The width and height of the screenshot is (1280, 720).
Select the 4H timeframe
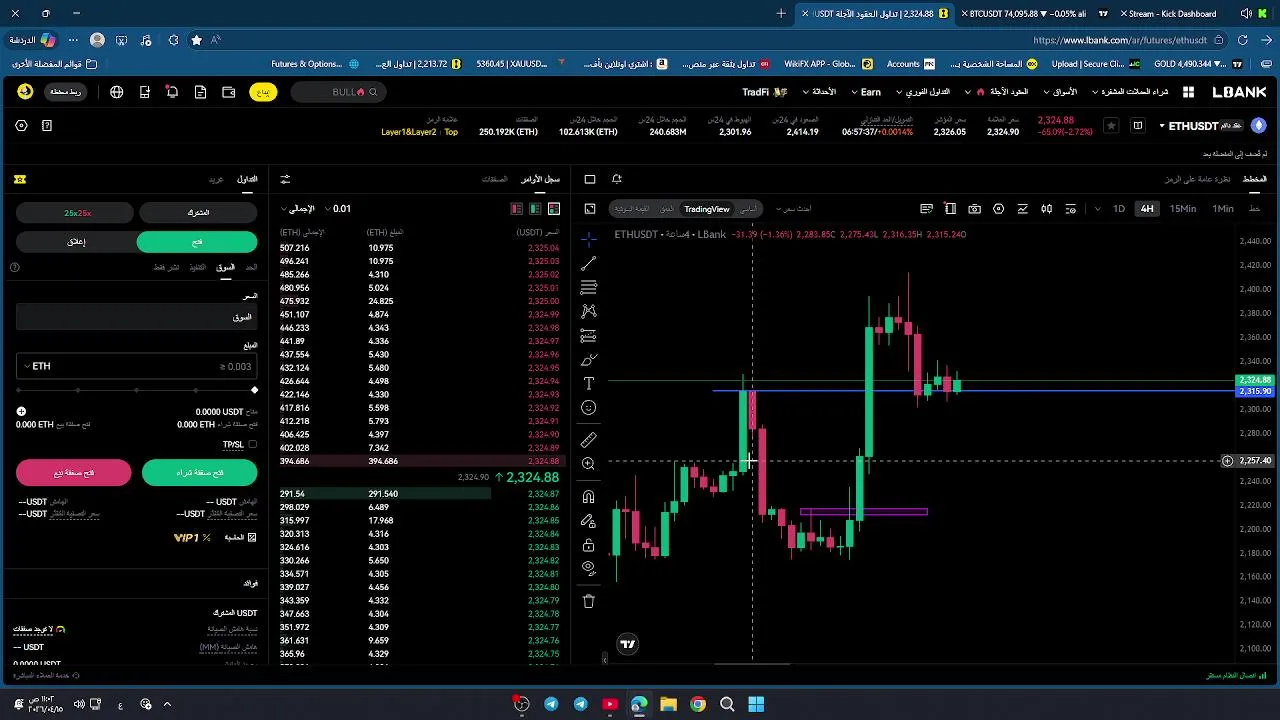coord(1147,209)
